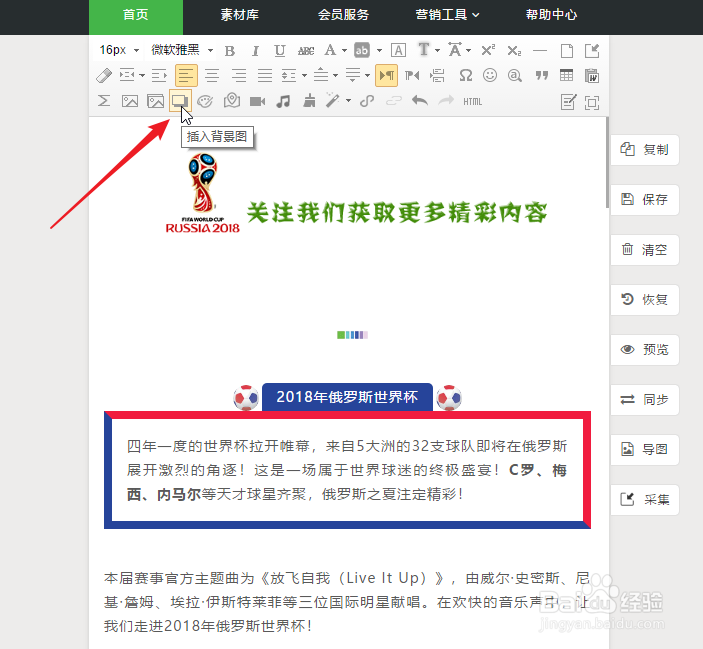
Task: Click the 复制 button
Action: click(645, 150)
